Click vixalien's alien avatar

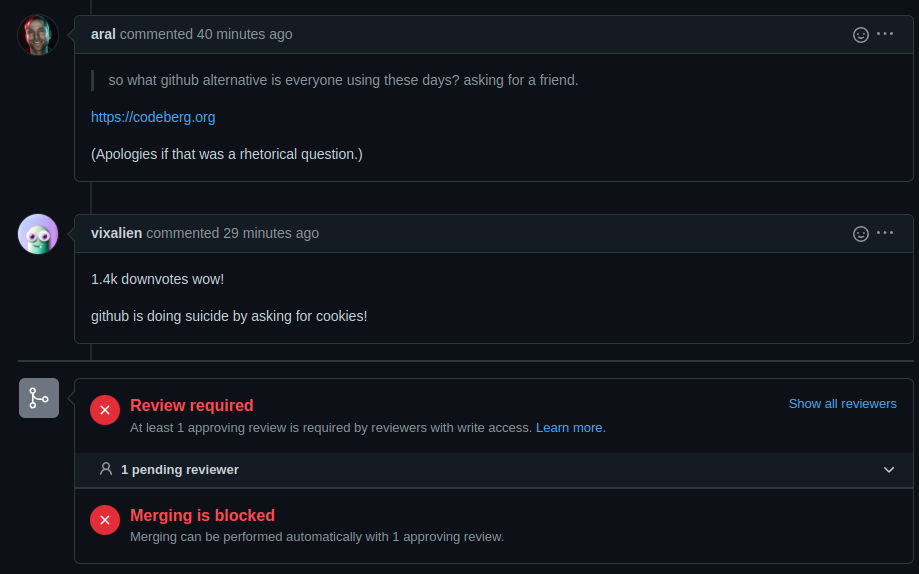(x=38, y=234)
